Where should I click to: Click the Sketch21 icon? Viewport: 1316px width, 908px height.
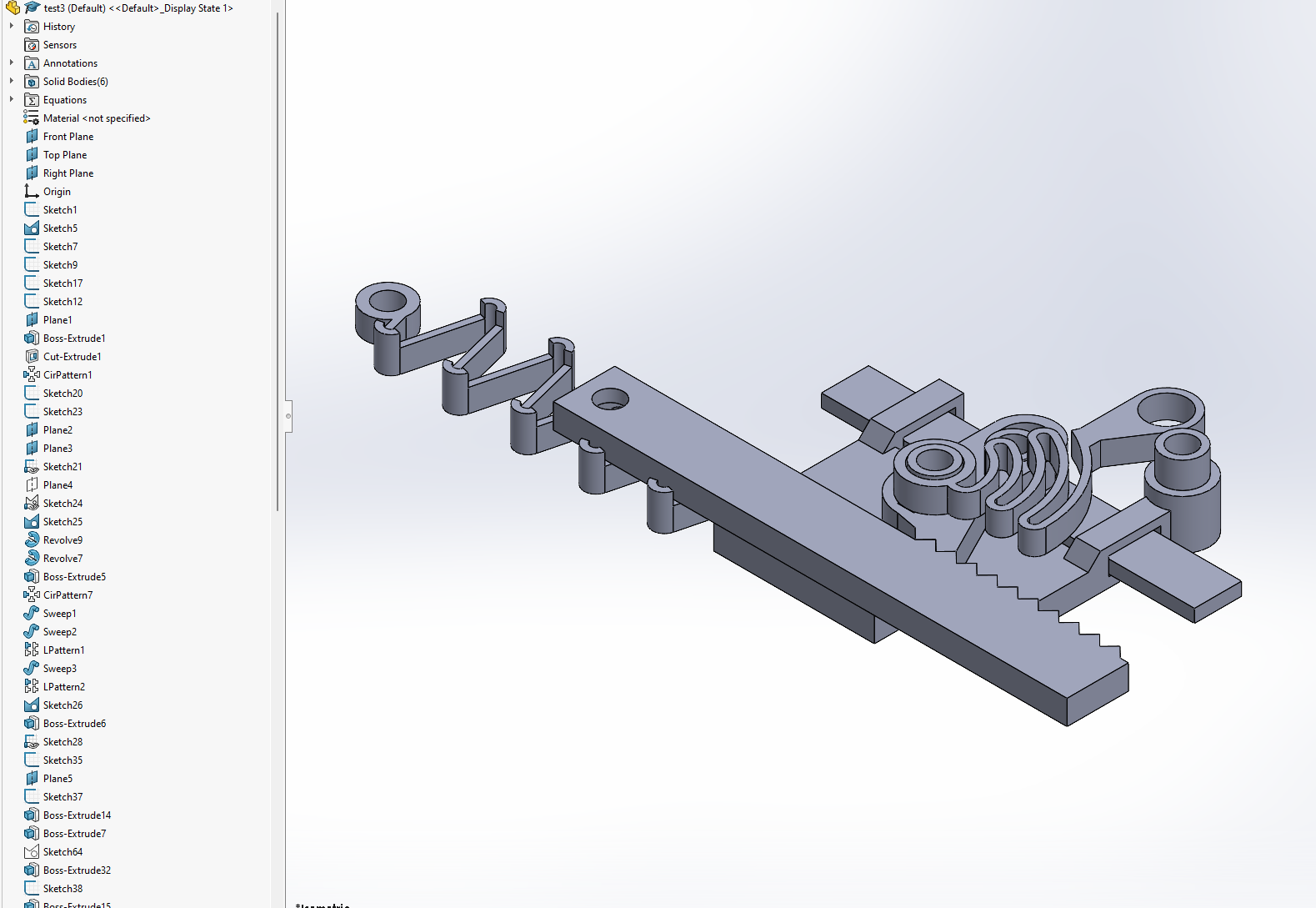[x=32, y=467]
